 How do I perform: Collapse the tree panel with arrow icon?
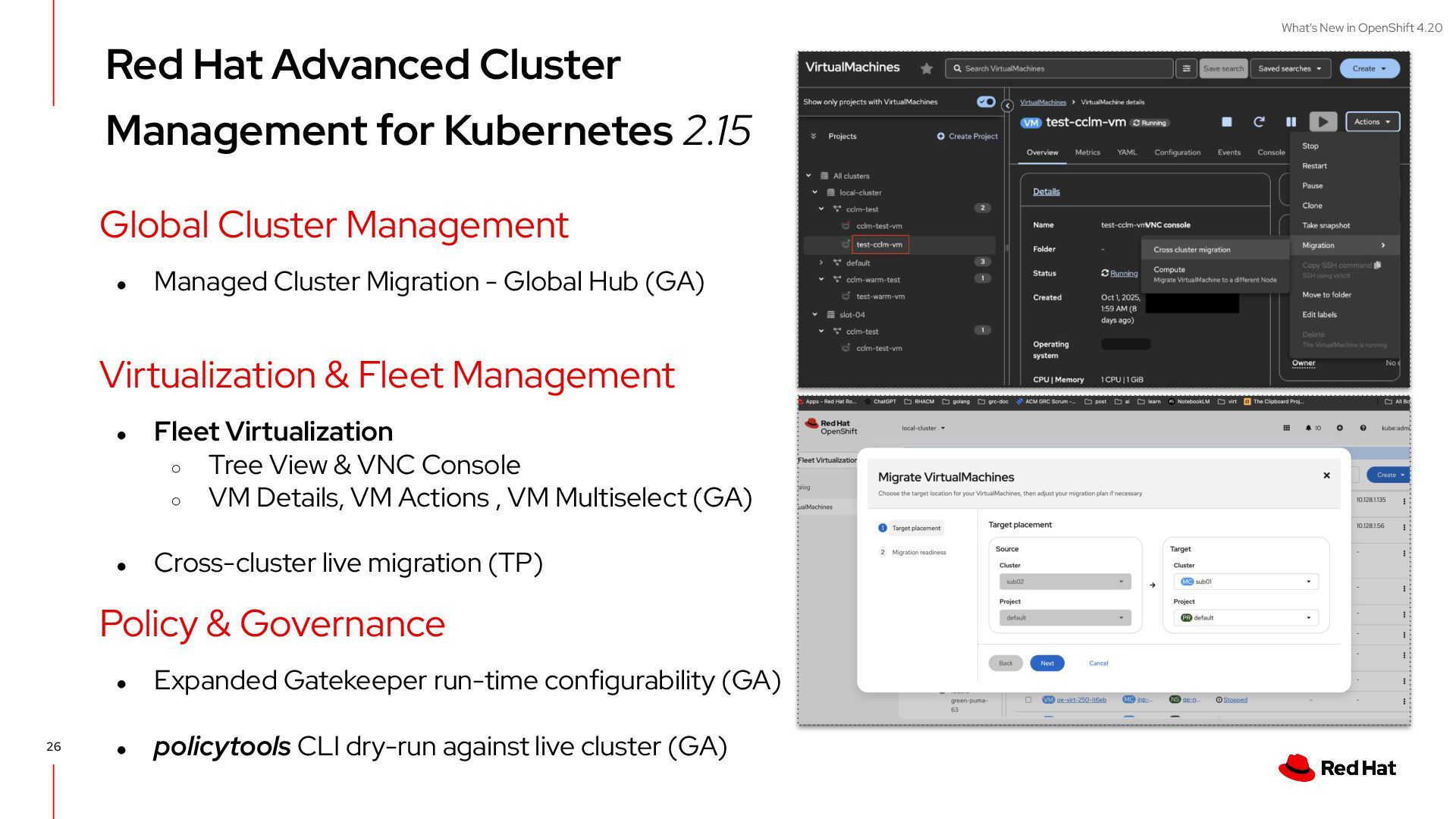pyautogui.click(x=1007, y=106)
